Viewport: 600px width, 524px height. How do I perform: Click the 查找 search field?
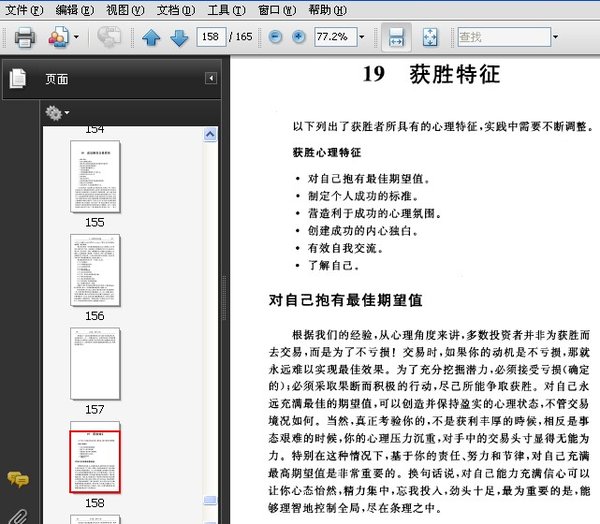(x=504, y=37)
